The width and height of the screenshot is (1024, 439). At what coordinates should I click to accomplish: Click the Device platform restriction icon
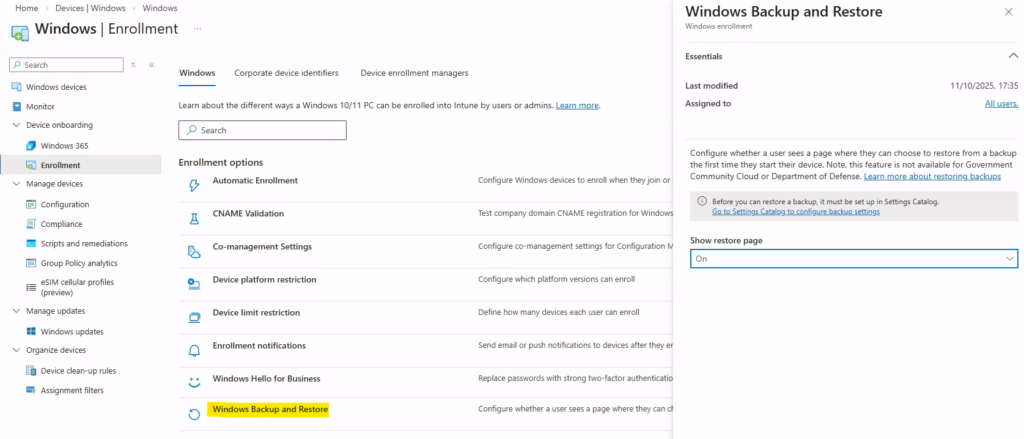click(x=193, y=283)
